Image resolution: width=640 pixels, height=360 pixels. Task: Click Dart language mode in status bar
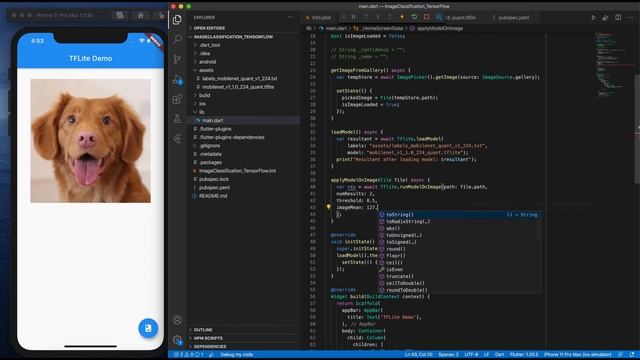[499, 355]
